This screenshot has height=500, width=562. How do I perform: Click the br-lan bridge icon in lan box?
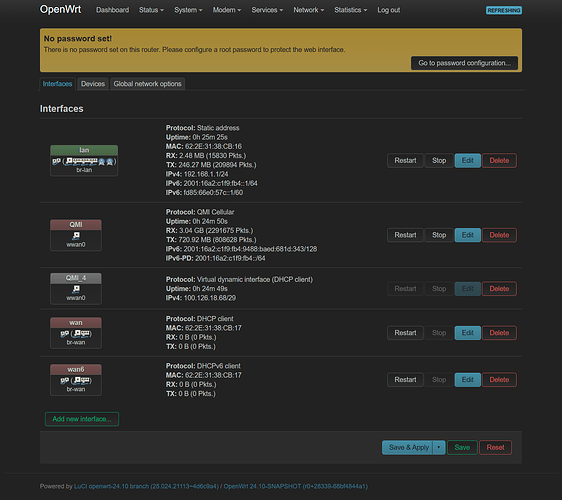56,161
